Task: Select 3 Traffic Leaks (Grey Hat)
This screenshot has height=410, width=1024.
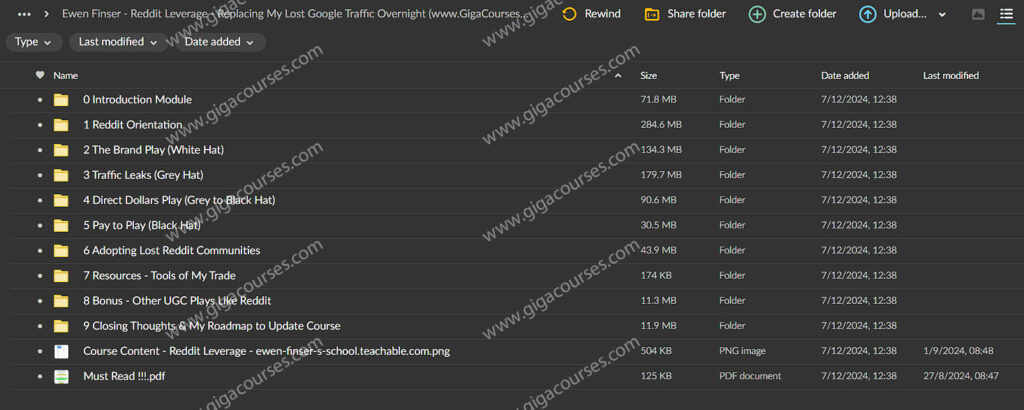Action: point(143,175)
